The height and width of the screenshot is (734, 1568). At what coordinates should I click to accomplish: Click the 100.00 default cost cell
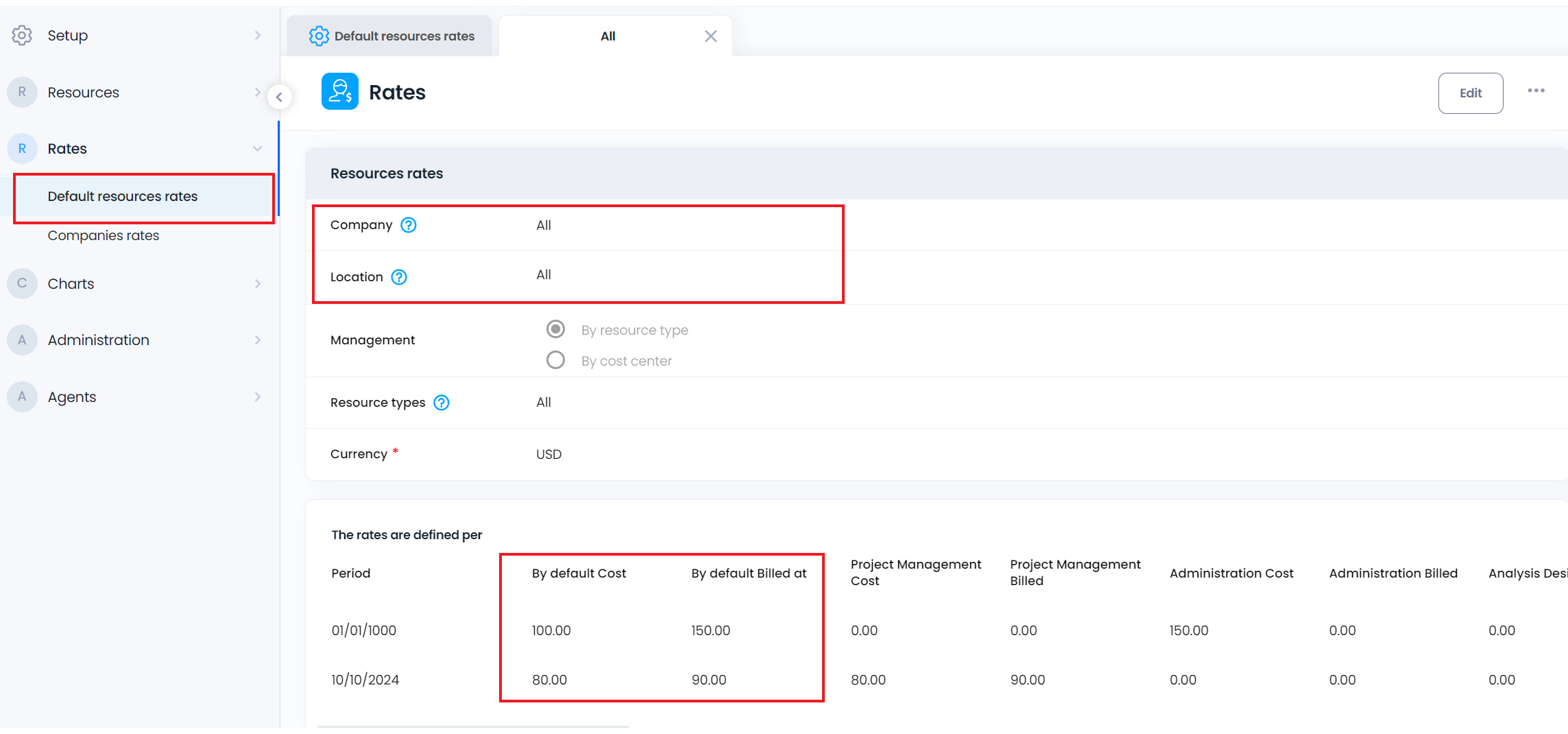[x=551, y=630]
